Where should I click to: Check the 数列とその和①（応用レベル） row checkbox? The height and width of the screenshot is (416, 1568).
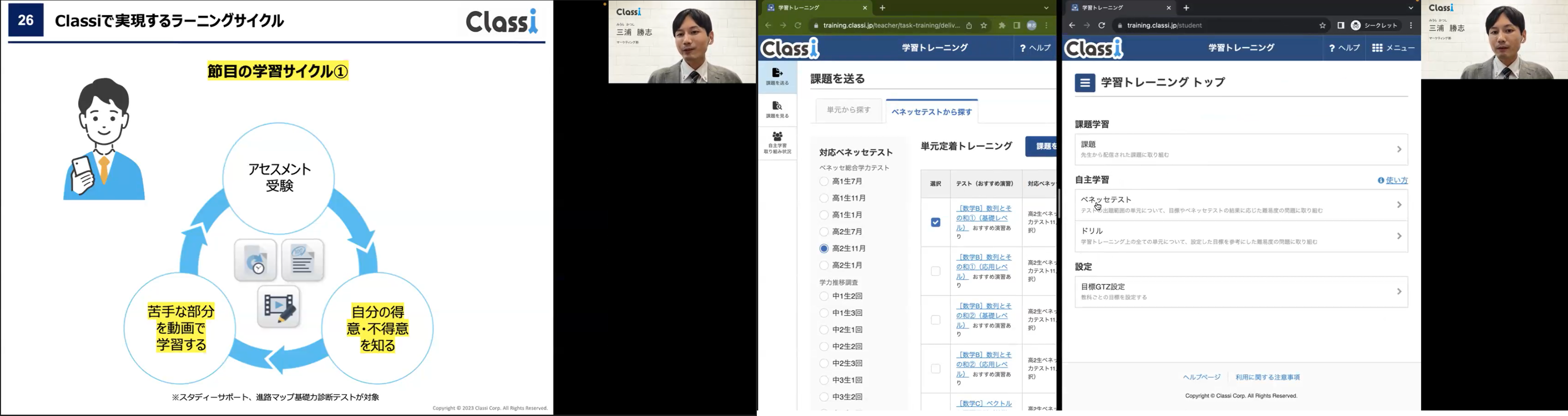coord(935,271)
